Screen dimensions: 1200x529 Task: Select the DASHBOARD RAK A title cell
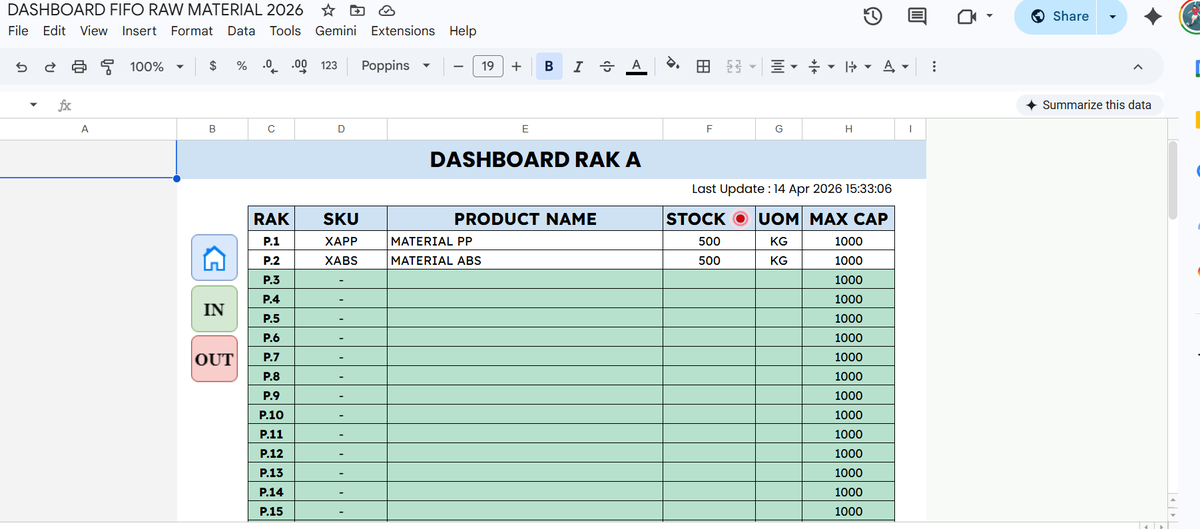tap(535, 160)
